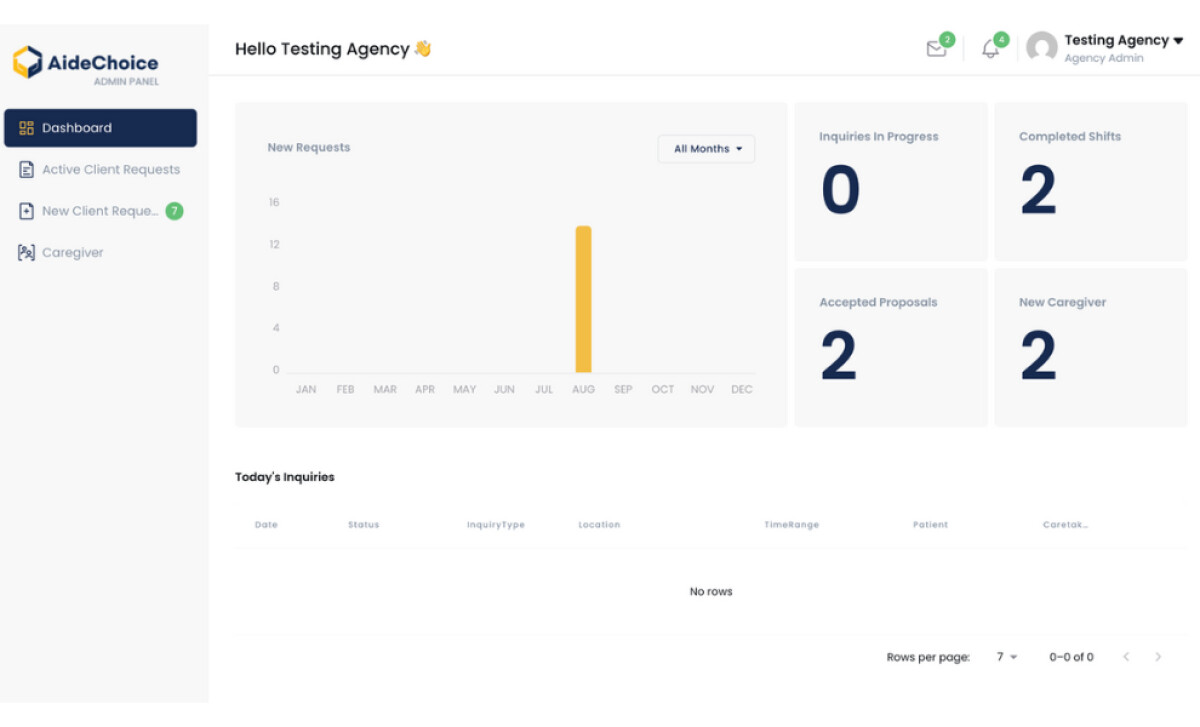Click the AideChoice logo

coord(85,62)
